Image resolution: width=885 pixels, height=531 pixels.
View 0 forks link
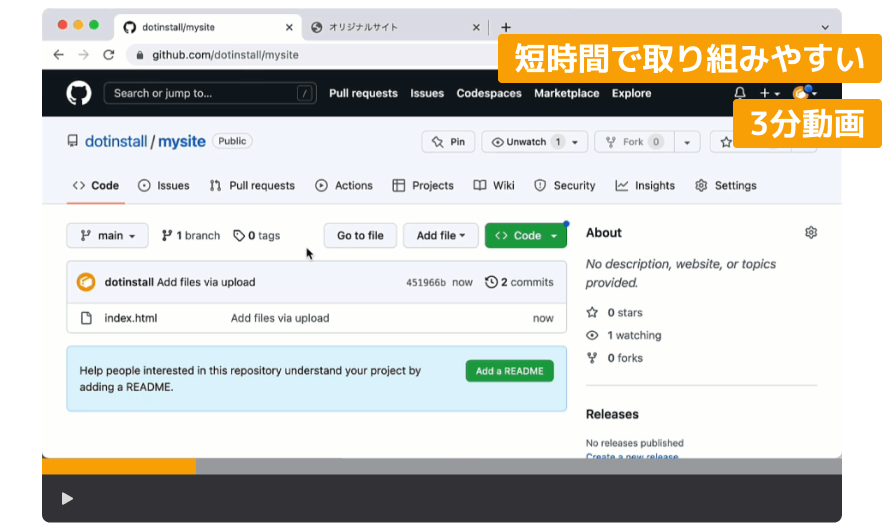[614, 358]
